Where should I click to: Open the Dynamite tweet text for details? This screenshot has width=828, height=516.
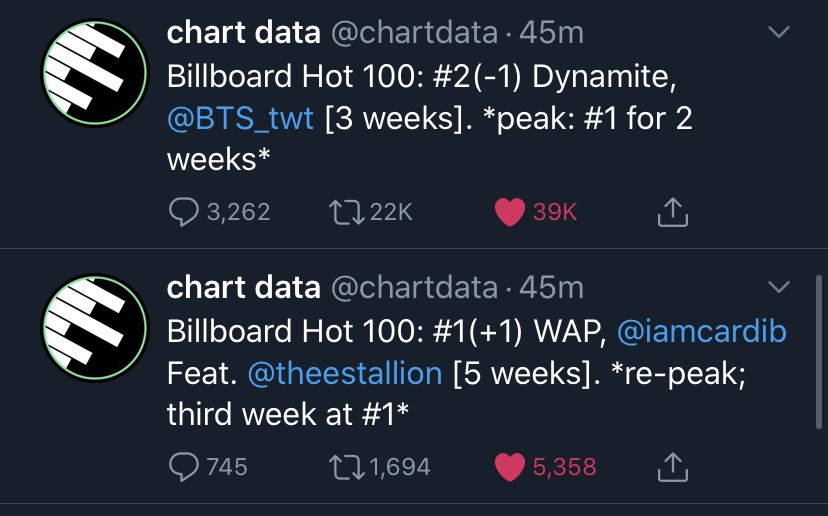tap(429, 118)
